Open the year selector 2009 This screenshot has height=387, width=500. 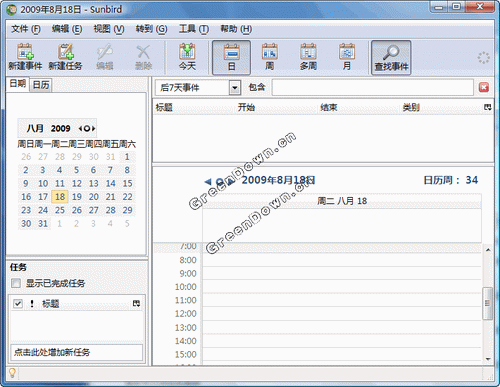[60, 128]
